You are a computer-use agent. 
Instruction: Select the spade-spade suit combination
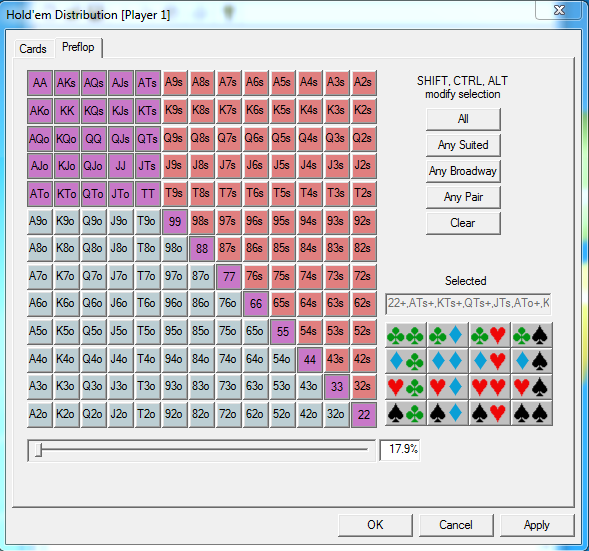tap(532, 413)
